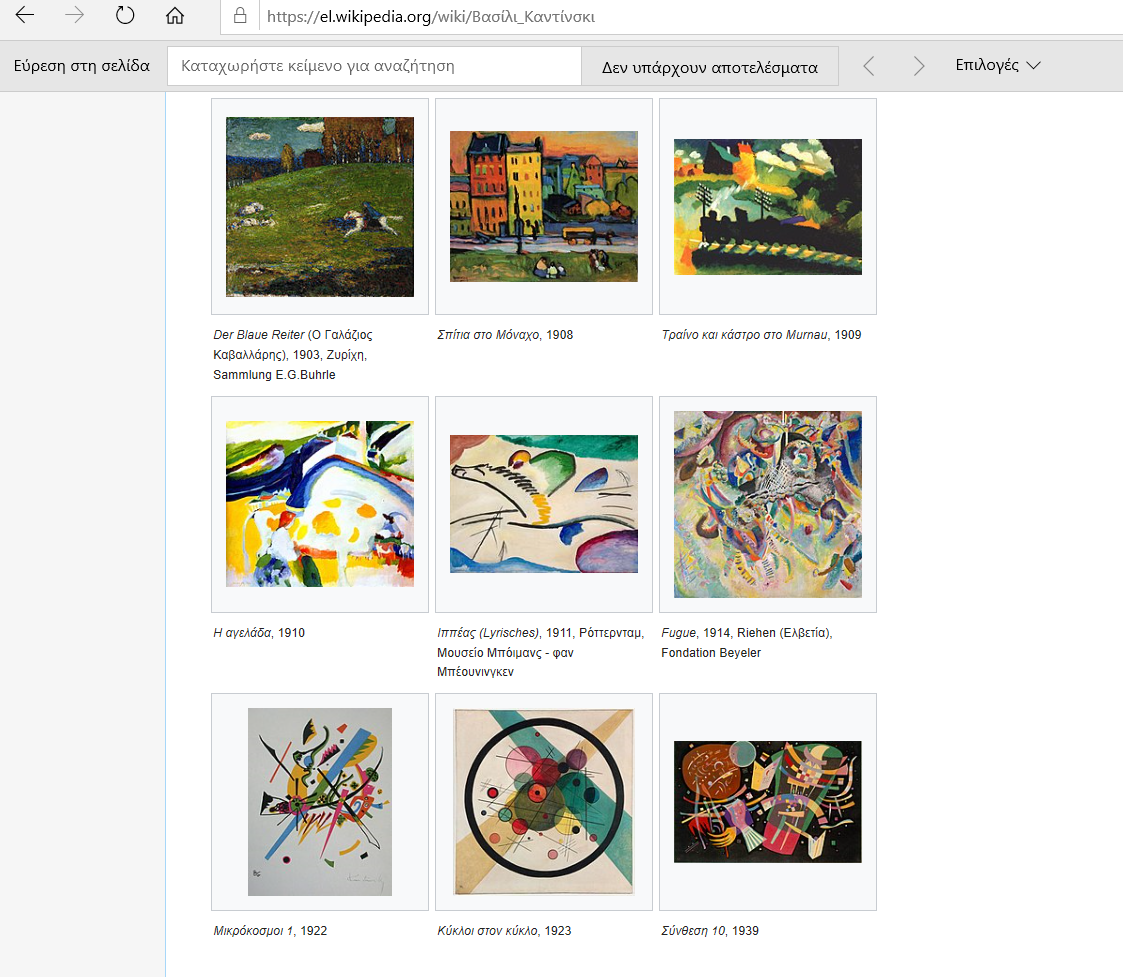Click the address bar URL
This screenshot has width=1123, height=977.
pyautogui.click(x=430, y=16)
